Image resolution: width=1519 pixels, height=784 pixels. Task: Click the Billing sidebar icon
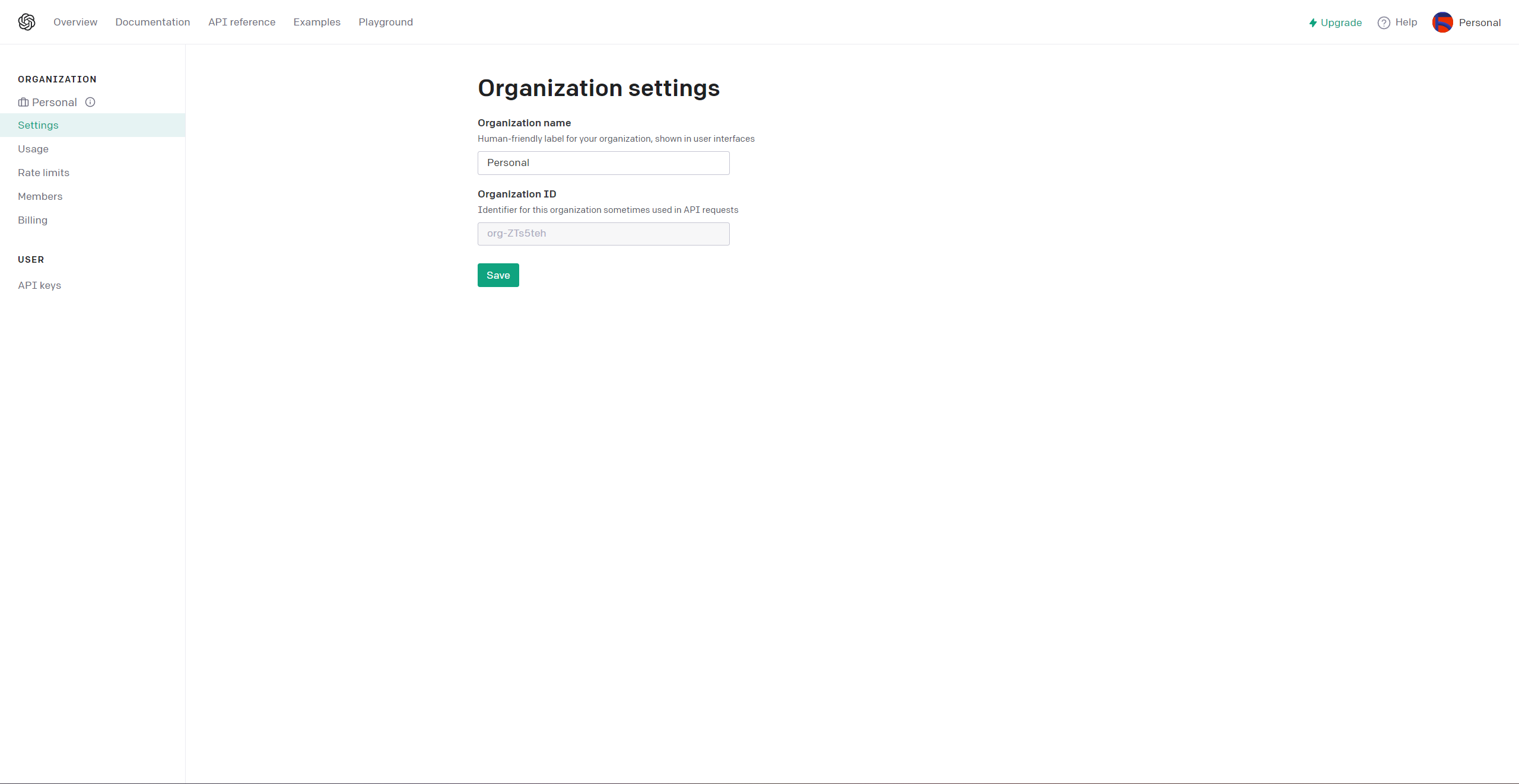[32, 219]
